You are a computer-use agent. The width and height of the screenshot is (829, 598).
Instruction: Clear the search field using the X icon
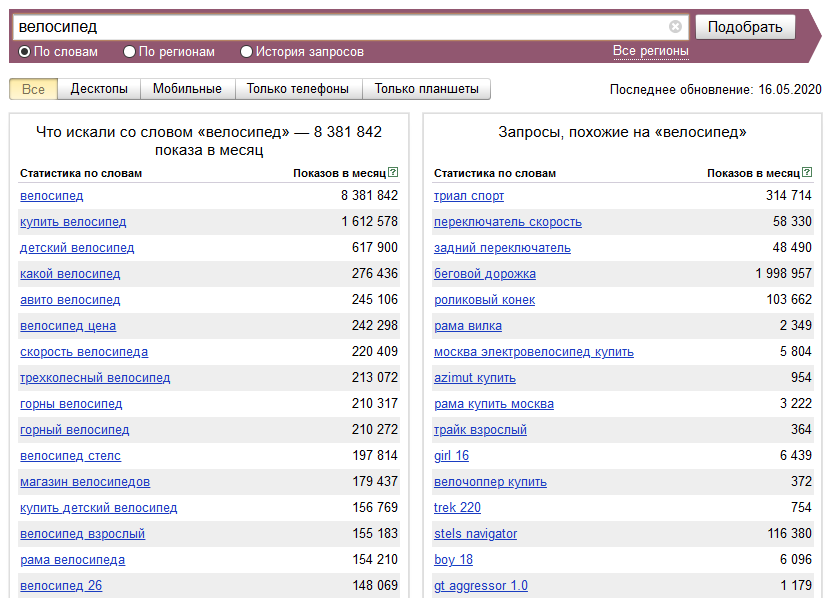tap(676, 27)
